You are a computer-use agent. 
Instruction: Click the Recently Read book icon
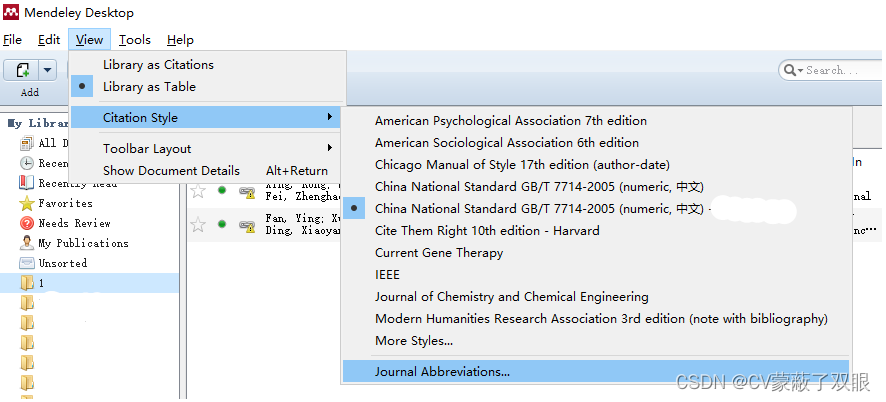point(27,183)
